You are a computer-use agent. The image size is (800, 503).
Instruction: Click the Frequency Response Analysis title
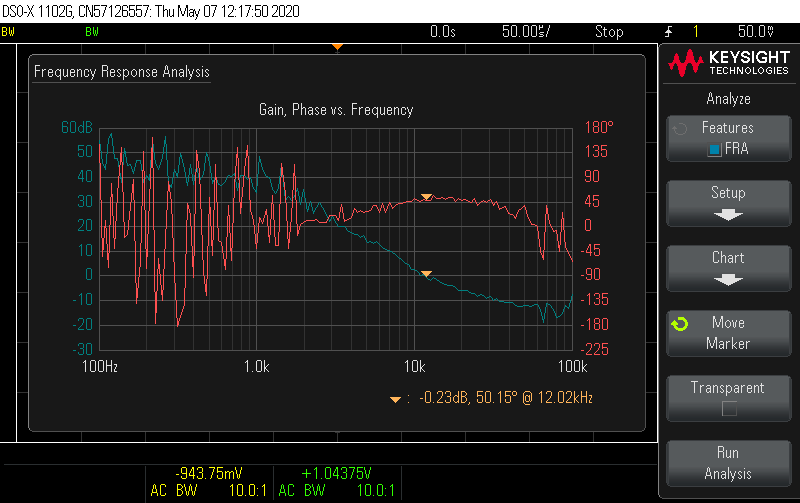point(121,71)
